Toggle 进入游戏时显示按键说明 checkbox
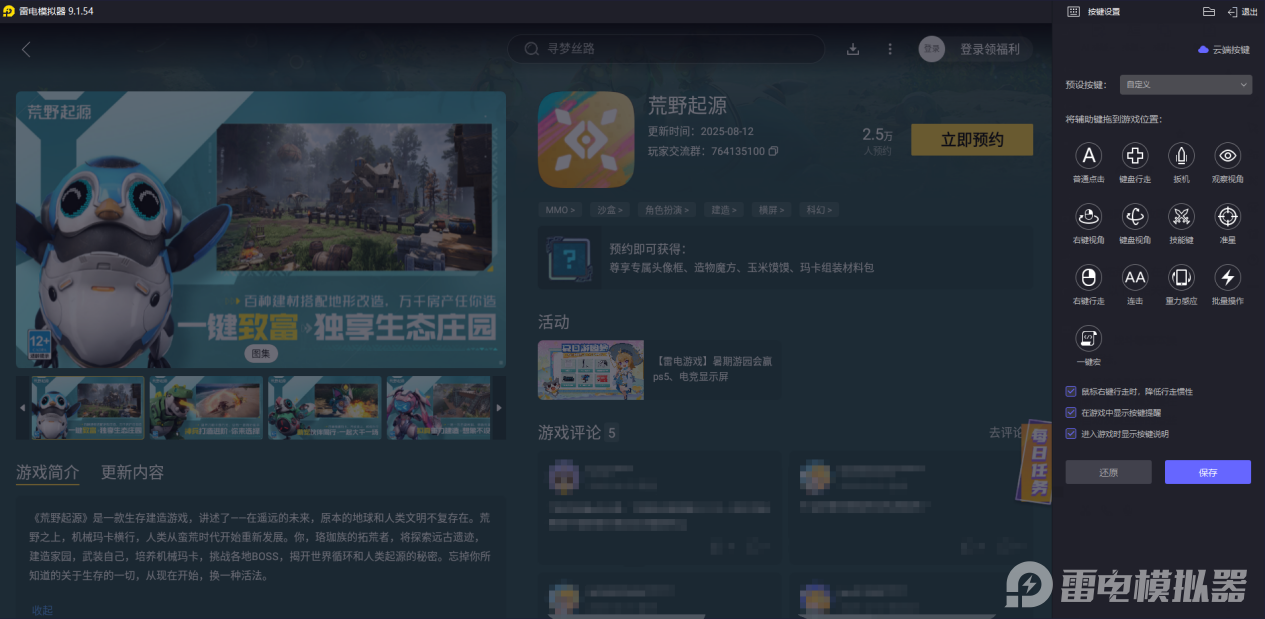The width and height of the screenshot is (1265, 619). click(x=1071, y=433)
